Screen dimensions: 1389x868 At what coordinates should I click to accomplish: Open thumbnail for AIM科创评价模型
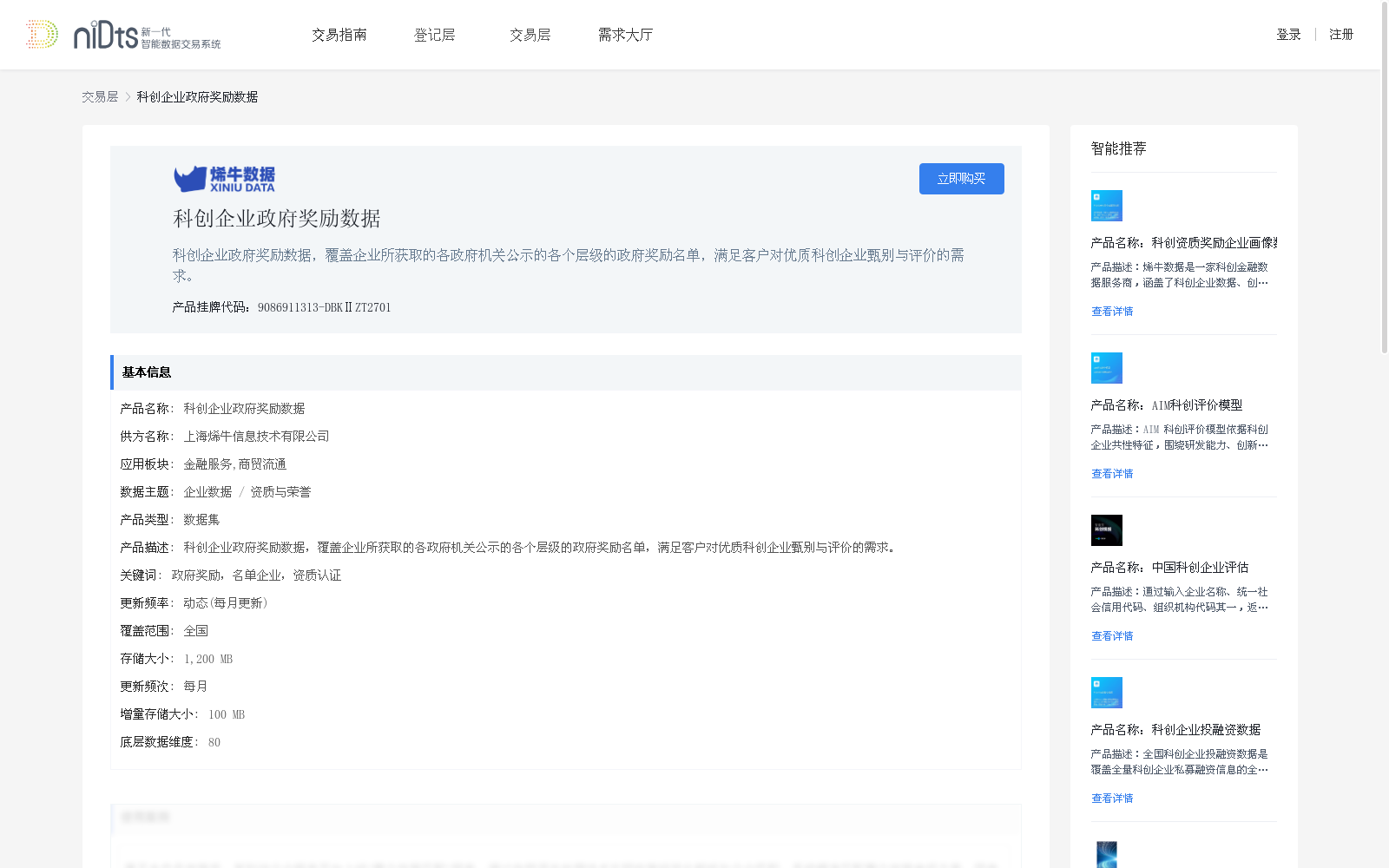[x=1107, y=368]
